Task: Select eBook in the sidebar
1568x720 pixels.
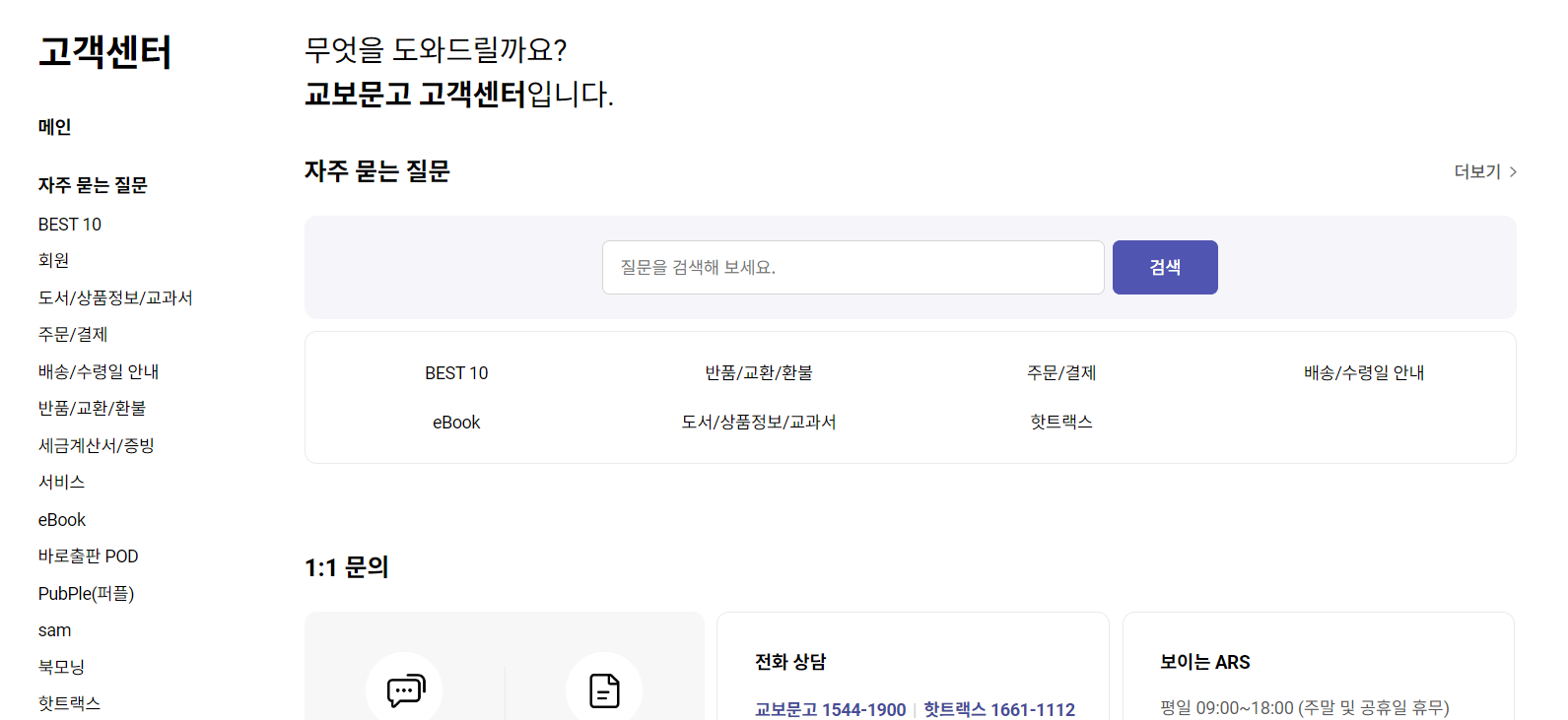Action: pyautogui.click(x=62, y=519)
